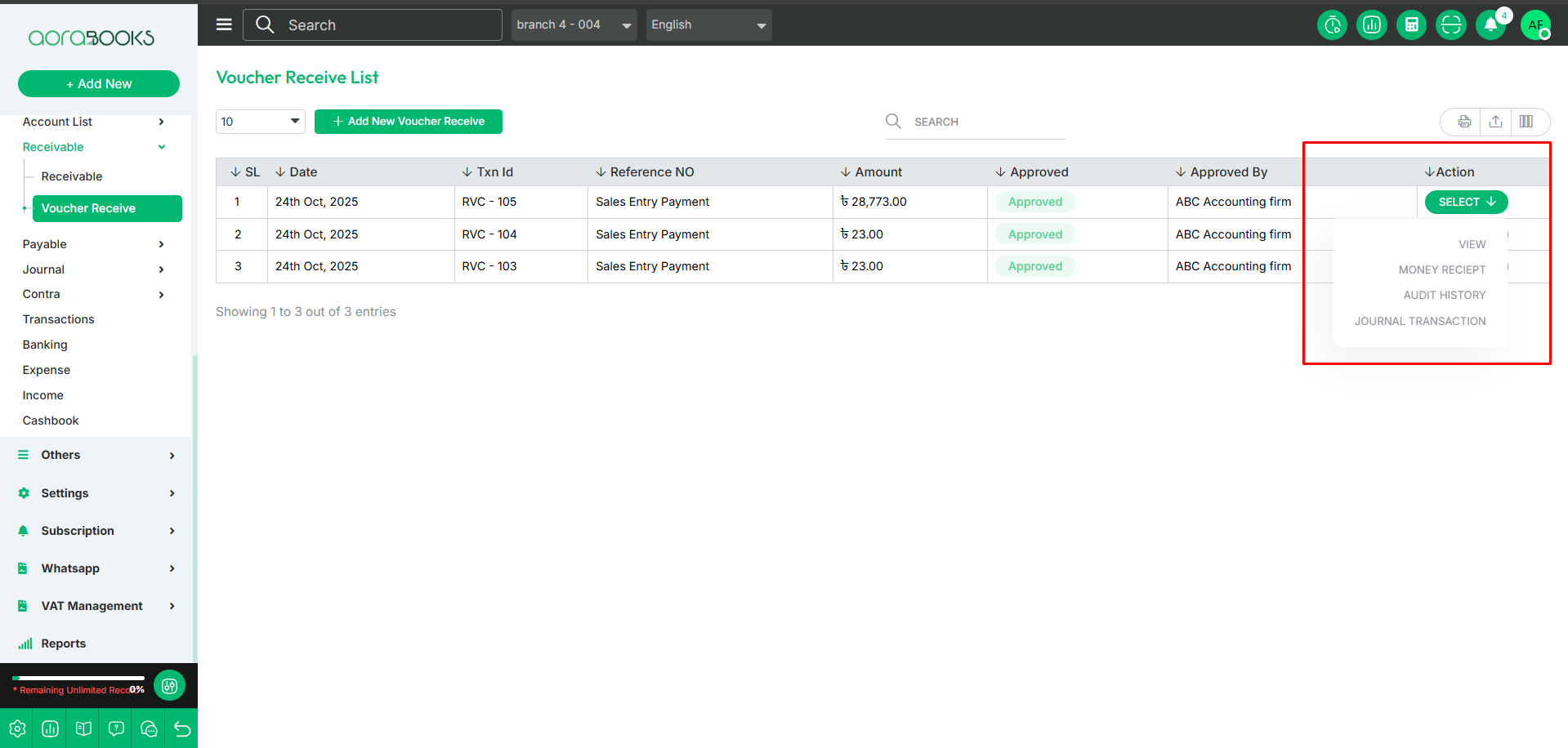Click the help question bubble icon

(116, 728)
